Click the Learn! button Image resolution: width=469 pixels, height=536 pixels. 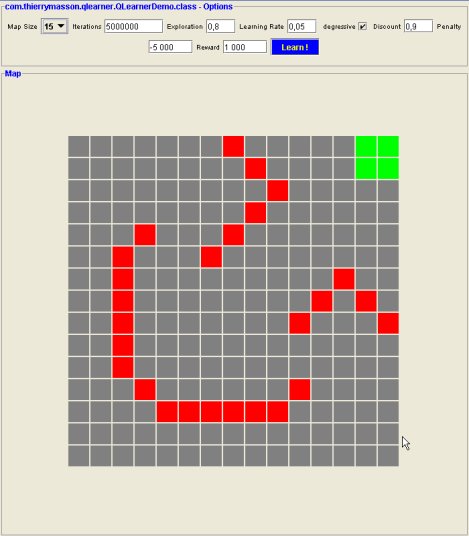pos(295,47)
